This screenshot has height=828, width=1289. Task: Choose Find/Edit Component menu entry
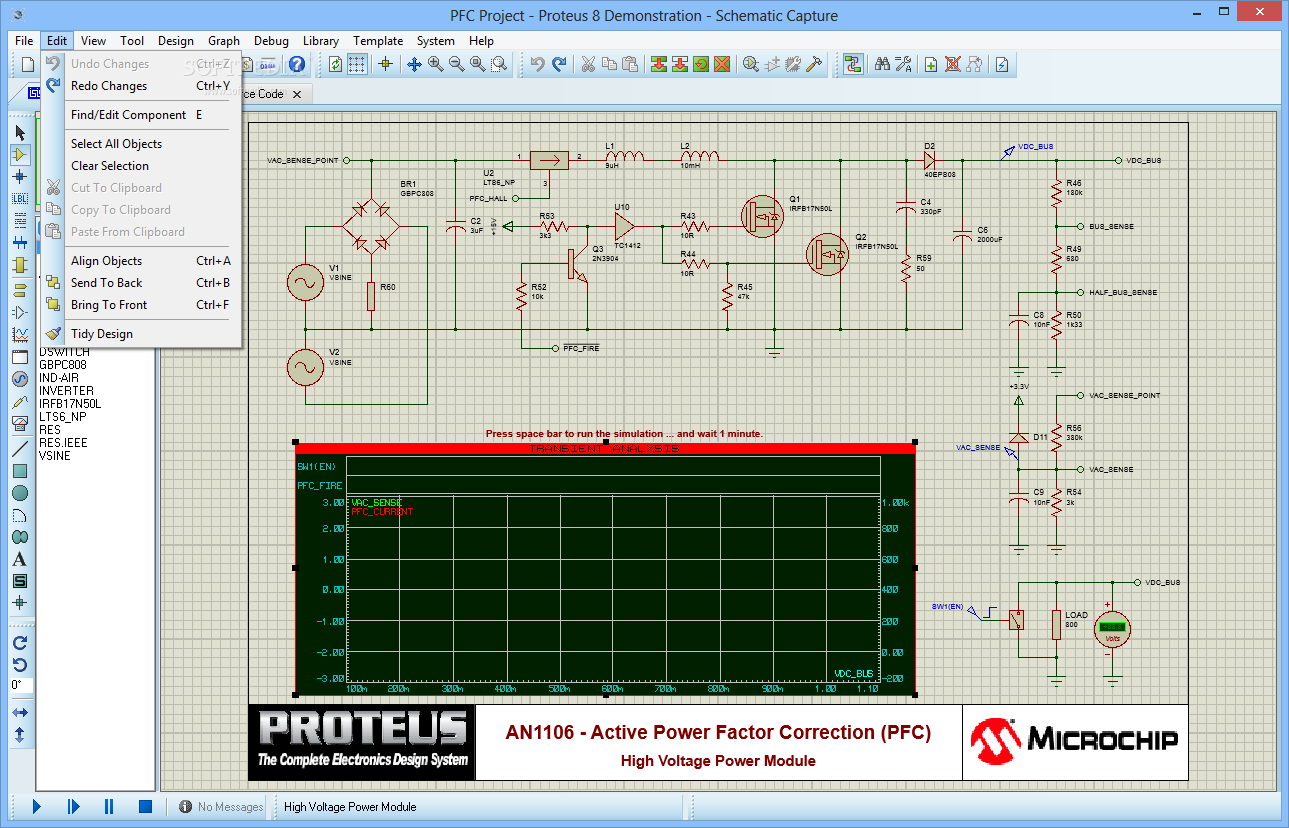pyautogui.click(x=140, y=115)
